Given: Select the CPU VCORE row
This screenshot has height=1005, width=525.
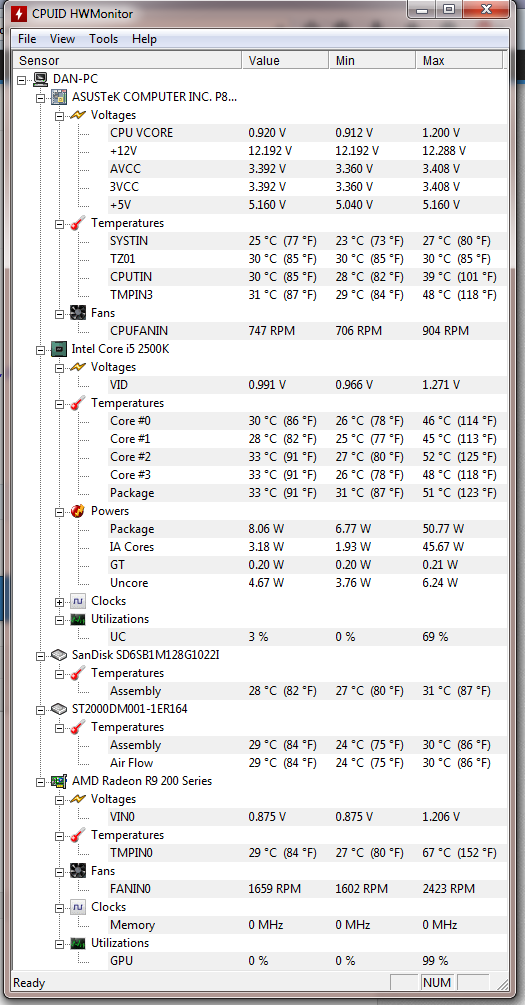Looking at the screenshot, I should 258,133.
